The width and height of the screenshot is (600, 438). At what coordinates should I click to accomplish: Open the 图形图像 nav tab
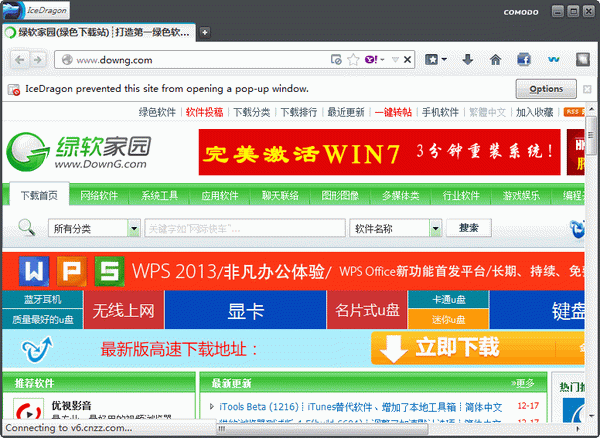340,195
